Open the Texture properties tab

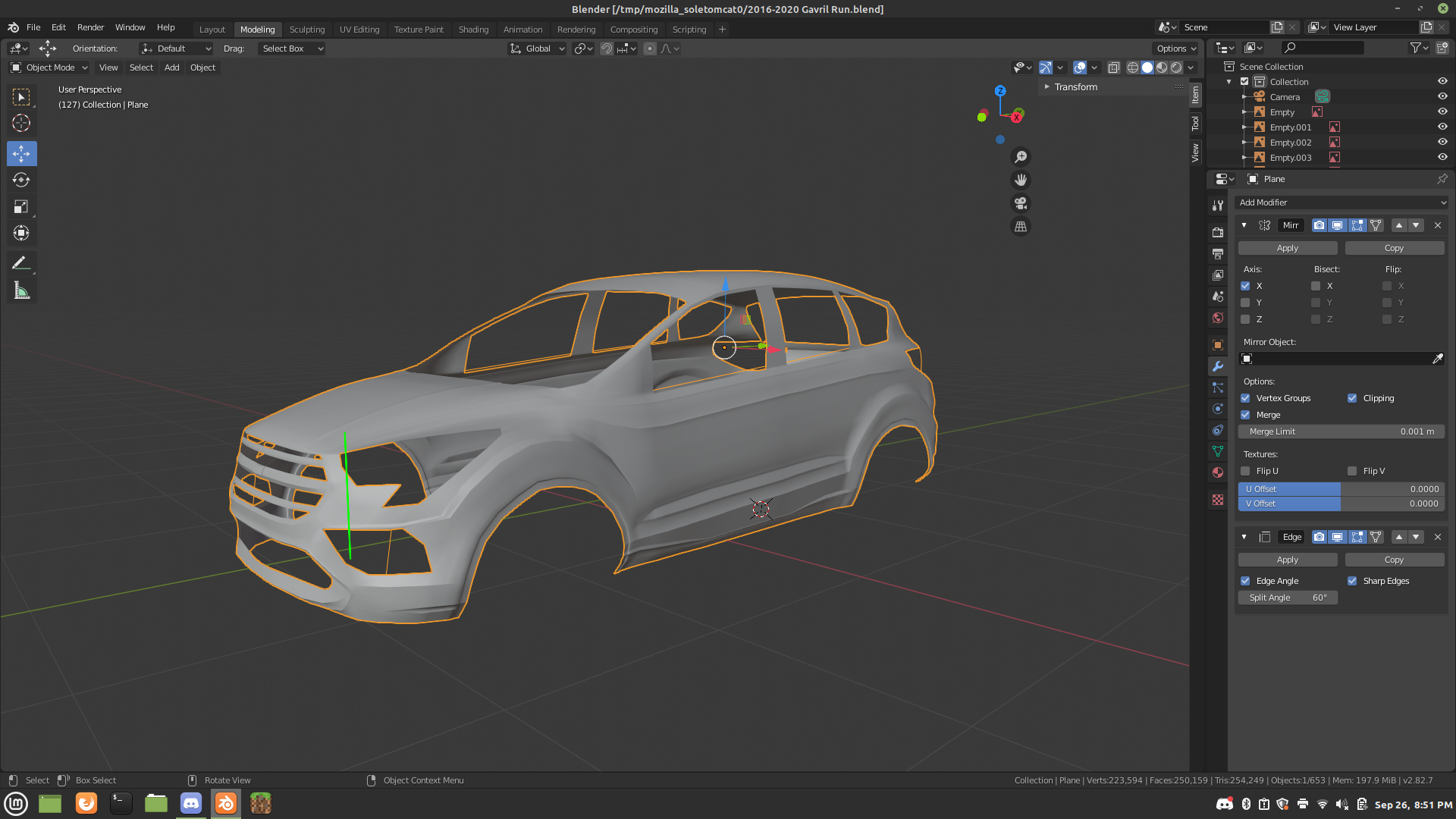1218,500
